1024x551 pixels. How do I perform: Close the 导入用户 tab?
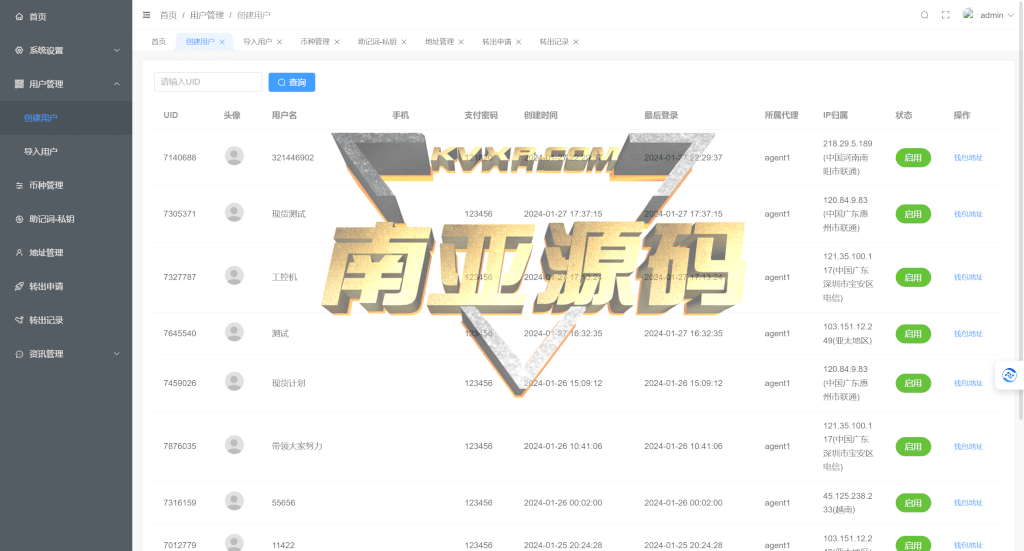click(x=280, y=42)
